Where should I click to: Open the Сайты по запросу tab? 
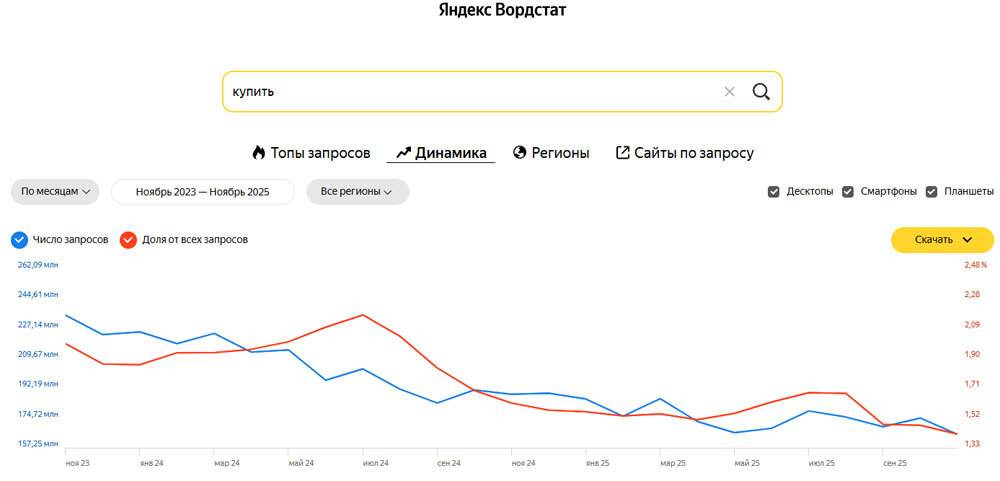693,153
